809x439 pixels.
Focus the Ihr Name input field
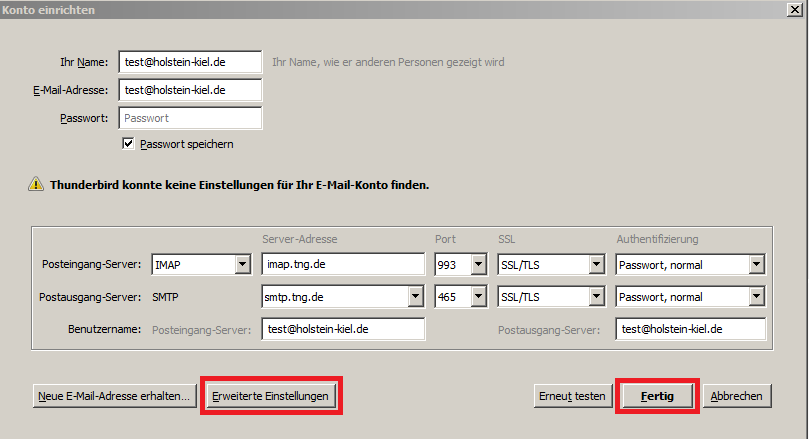(189, 62)
